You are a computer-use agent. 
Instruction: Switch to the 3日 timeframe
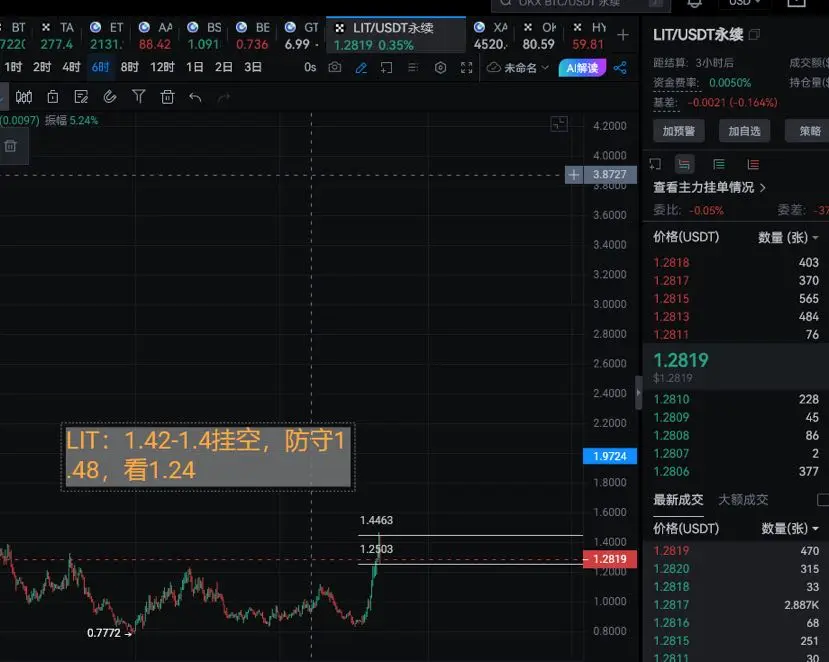click(x=253, y=67)
